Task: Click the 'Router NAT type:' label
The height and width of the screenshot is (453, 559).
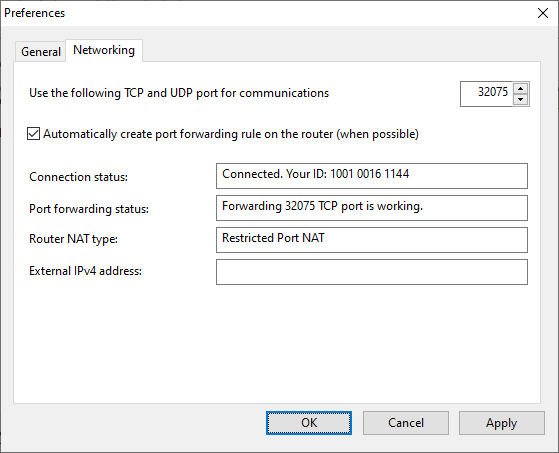Action: pos(73,239)
